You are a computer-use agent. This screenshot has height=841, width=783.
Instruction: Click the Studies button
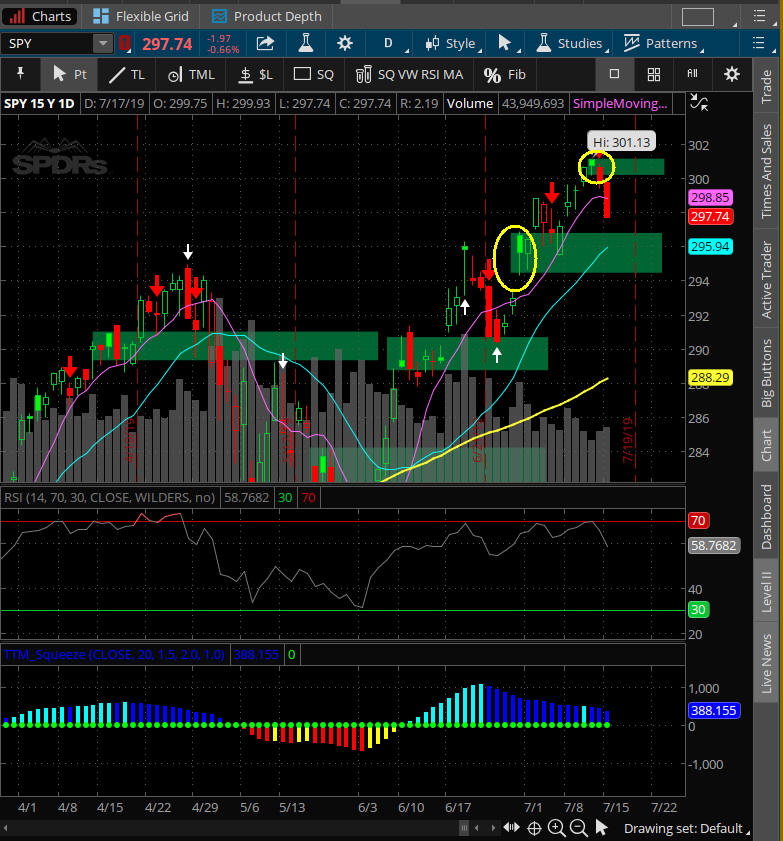pos(568,43)
